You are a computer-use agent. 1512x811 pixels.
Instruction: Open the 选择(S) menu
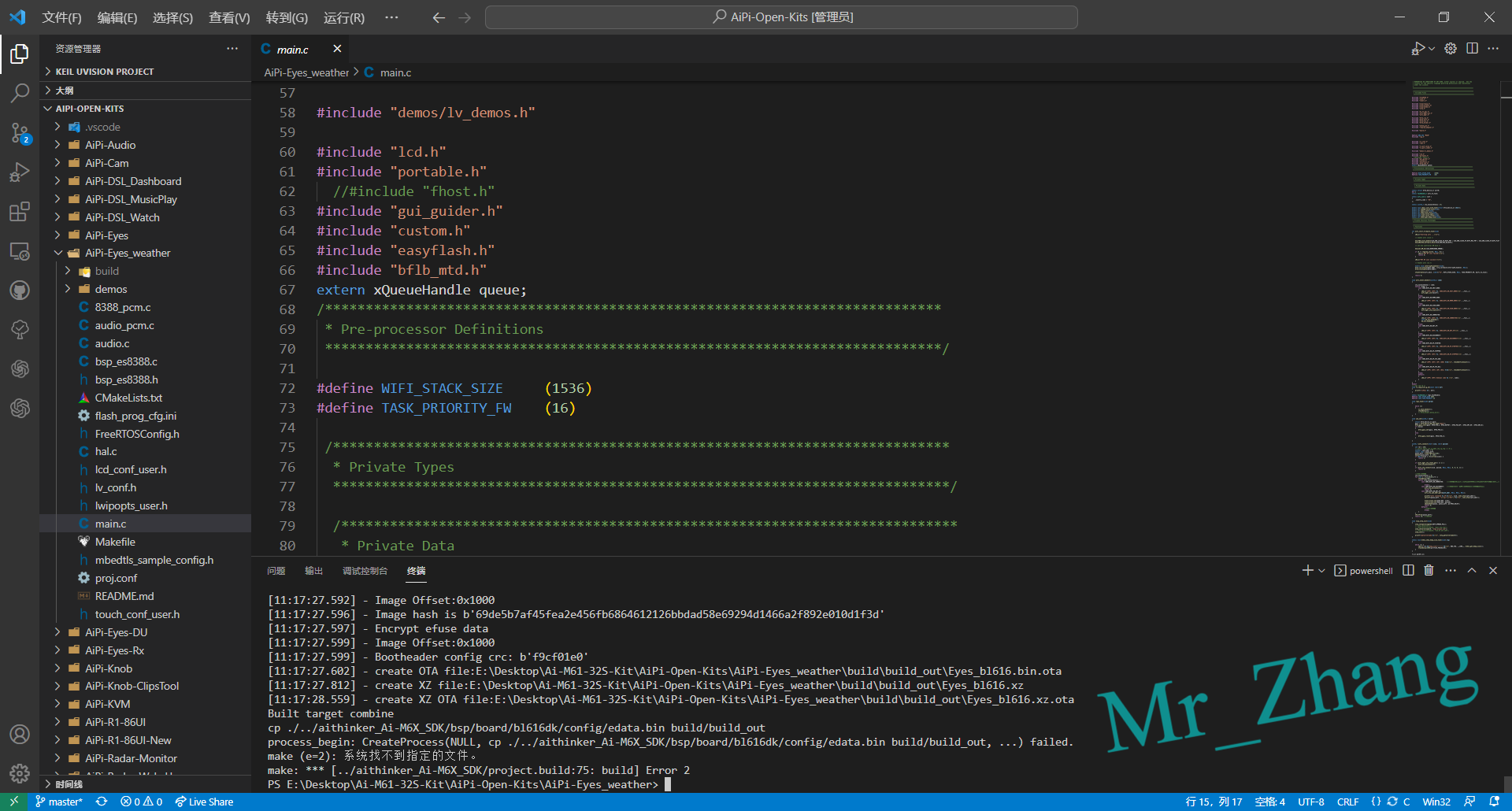172,17
